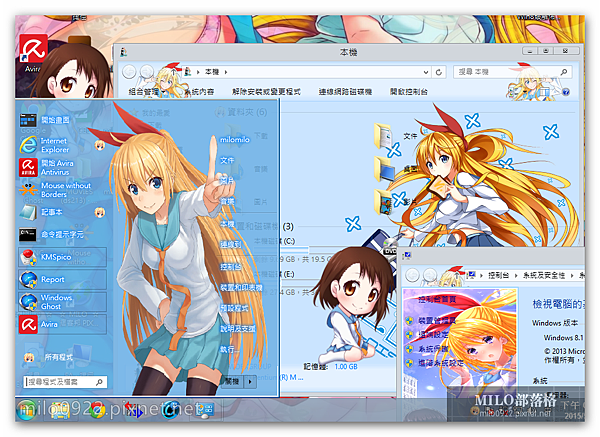
Task: Expand shutdown options arrow beside 關機
Action: pyautogui.click(x=250, y=382)
